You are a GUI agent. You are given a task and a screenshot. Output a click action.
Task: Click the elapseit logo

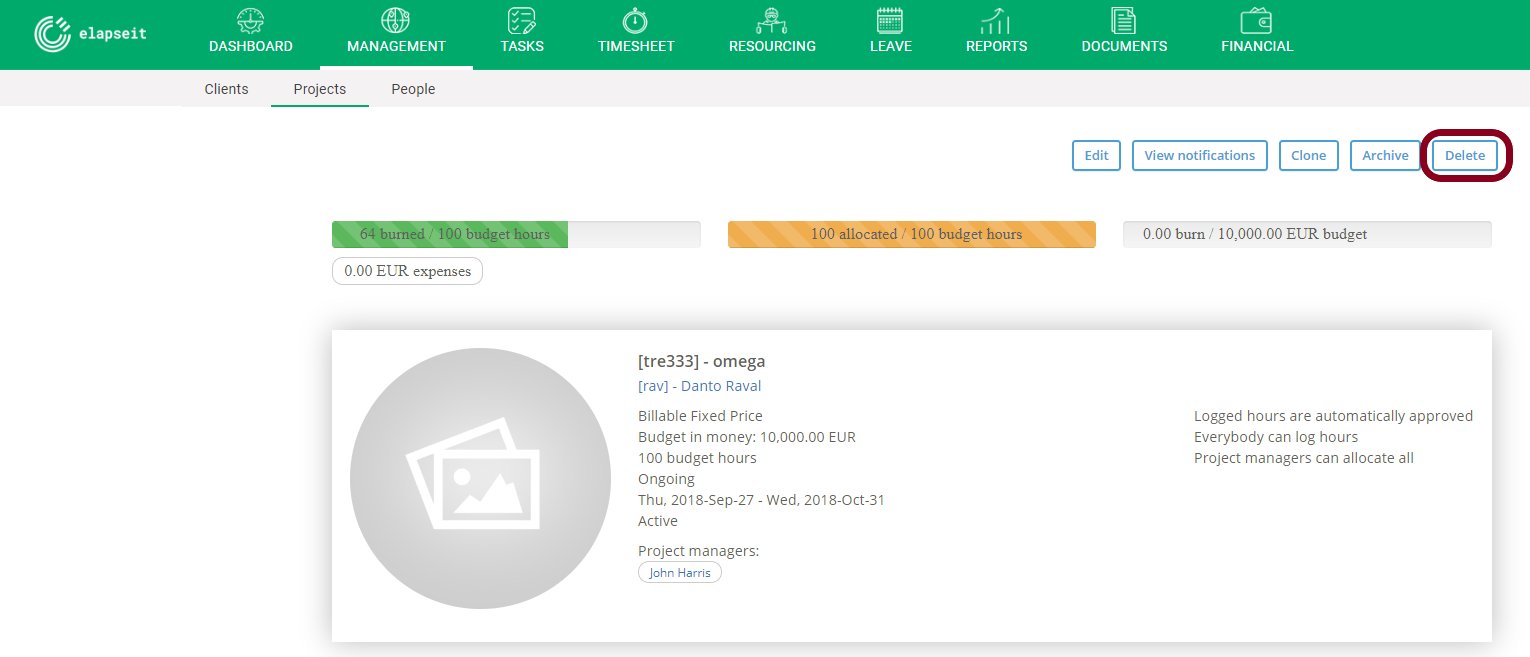pyautogui.click(x=90, y=34)
